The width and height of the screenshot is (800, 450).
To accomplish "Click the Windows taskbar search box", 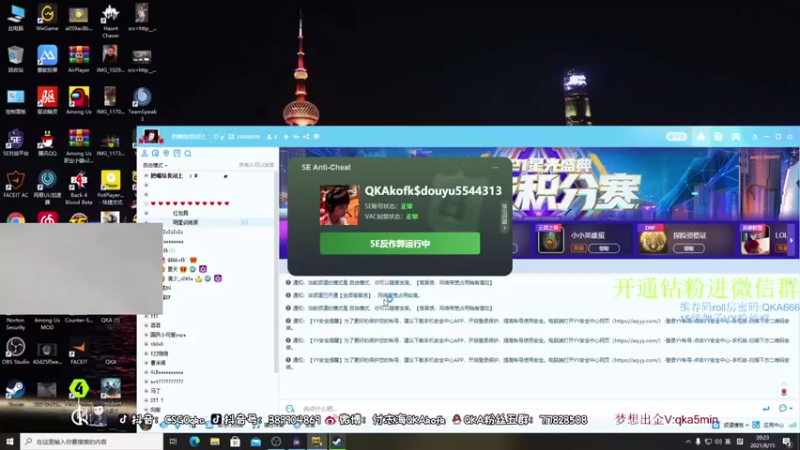I will click(x=92, y=441).
